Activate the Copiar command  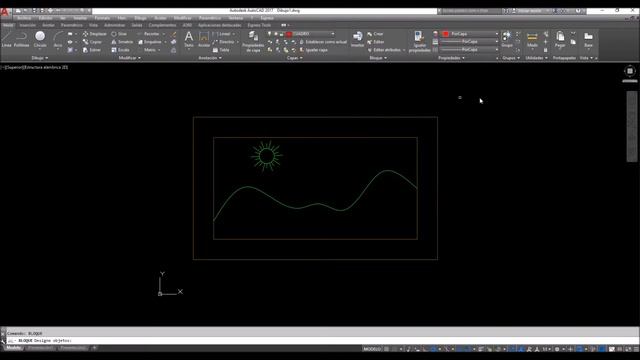[x=92, y=42]
